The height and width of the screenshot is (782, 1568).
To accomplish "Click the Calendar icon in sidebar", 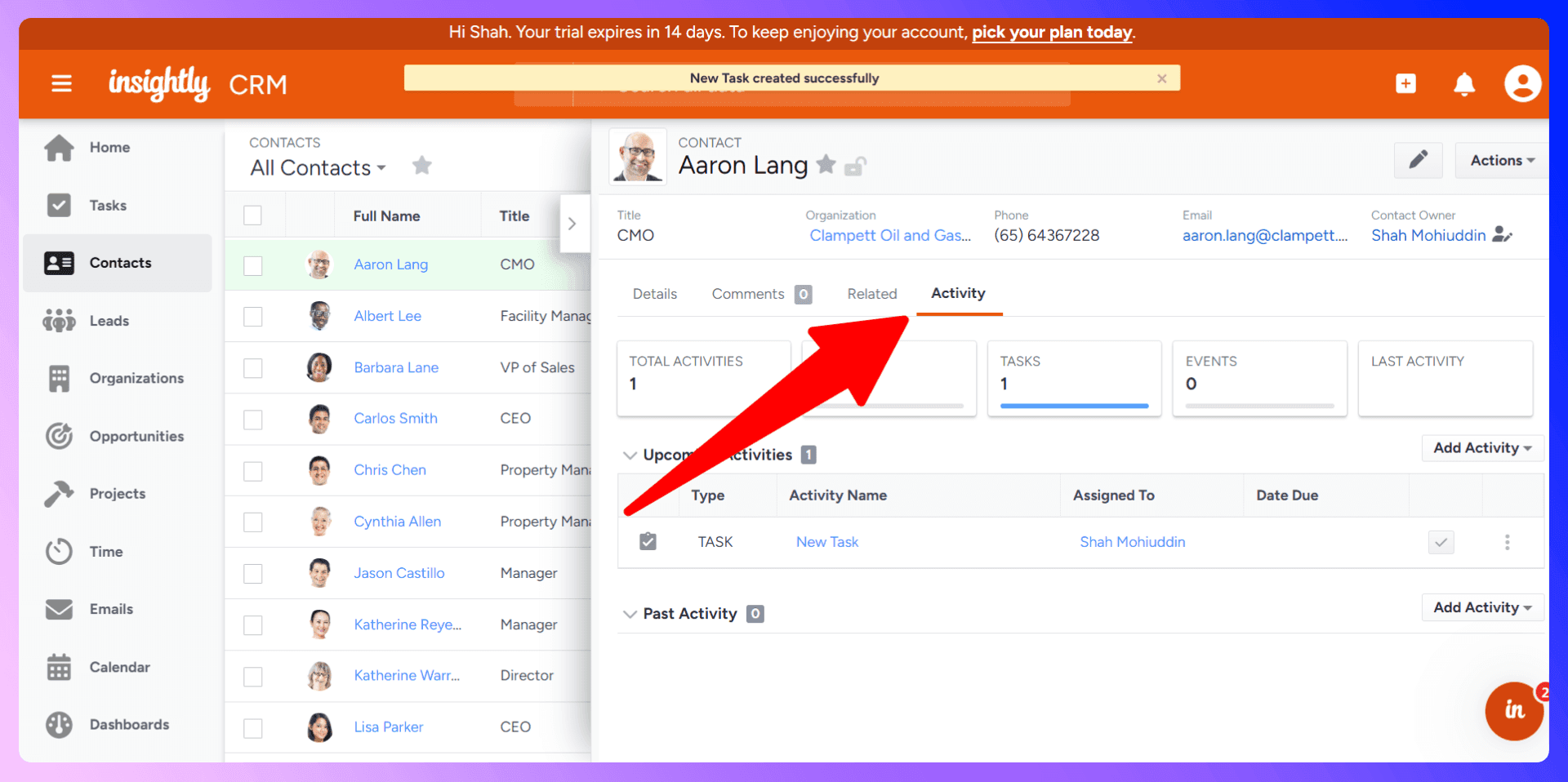I will [x=59, y=667].
